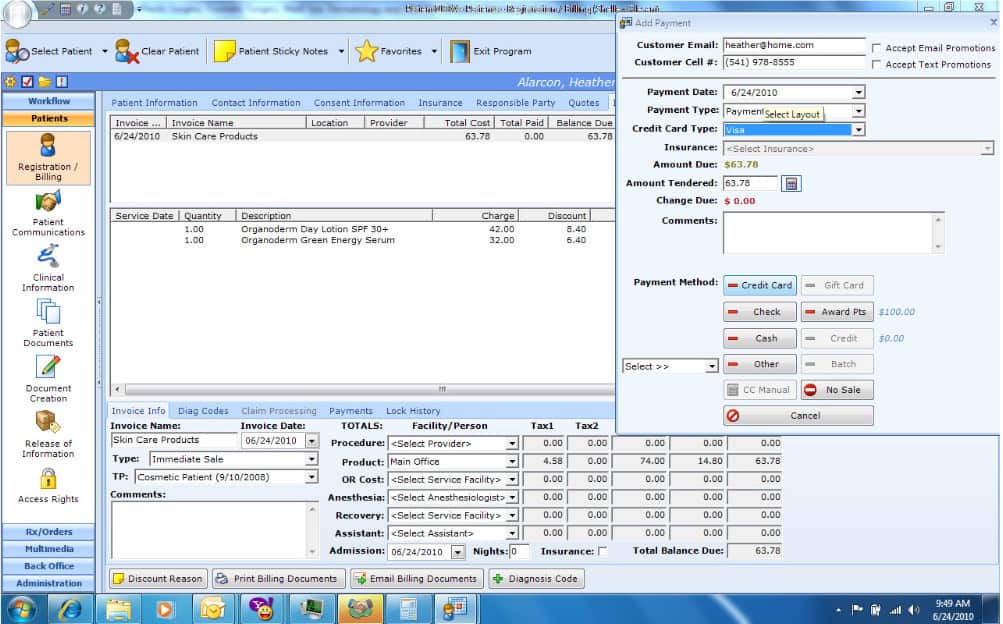This screenshot has width=1003, height=624.
Task: Expand the Procedure Select Provider dropdown
Action: (512, 444)
